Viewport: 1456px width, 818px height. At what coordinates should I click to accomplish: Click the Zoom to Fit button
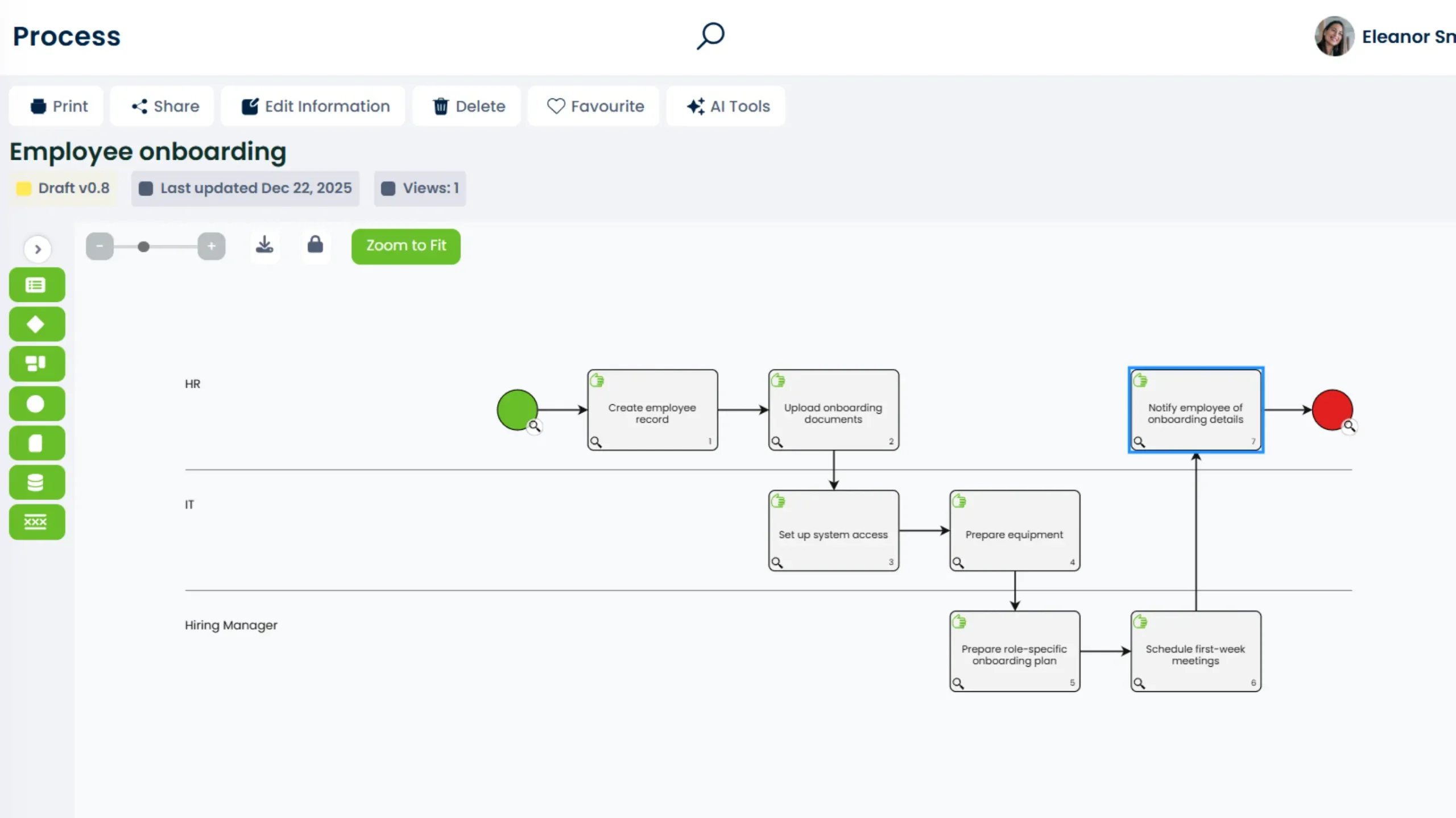click(x=406, y=246)
